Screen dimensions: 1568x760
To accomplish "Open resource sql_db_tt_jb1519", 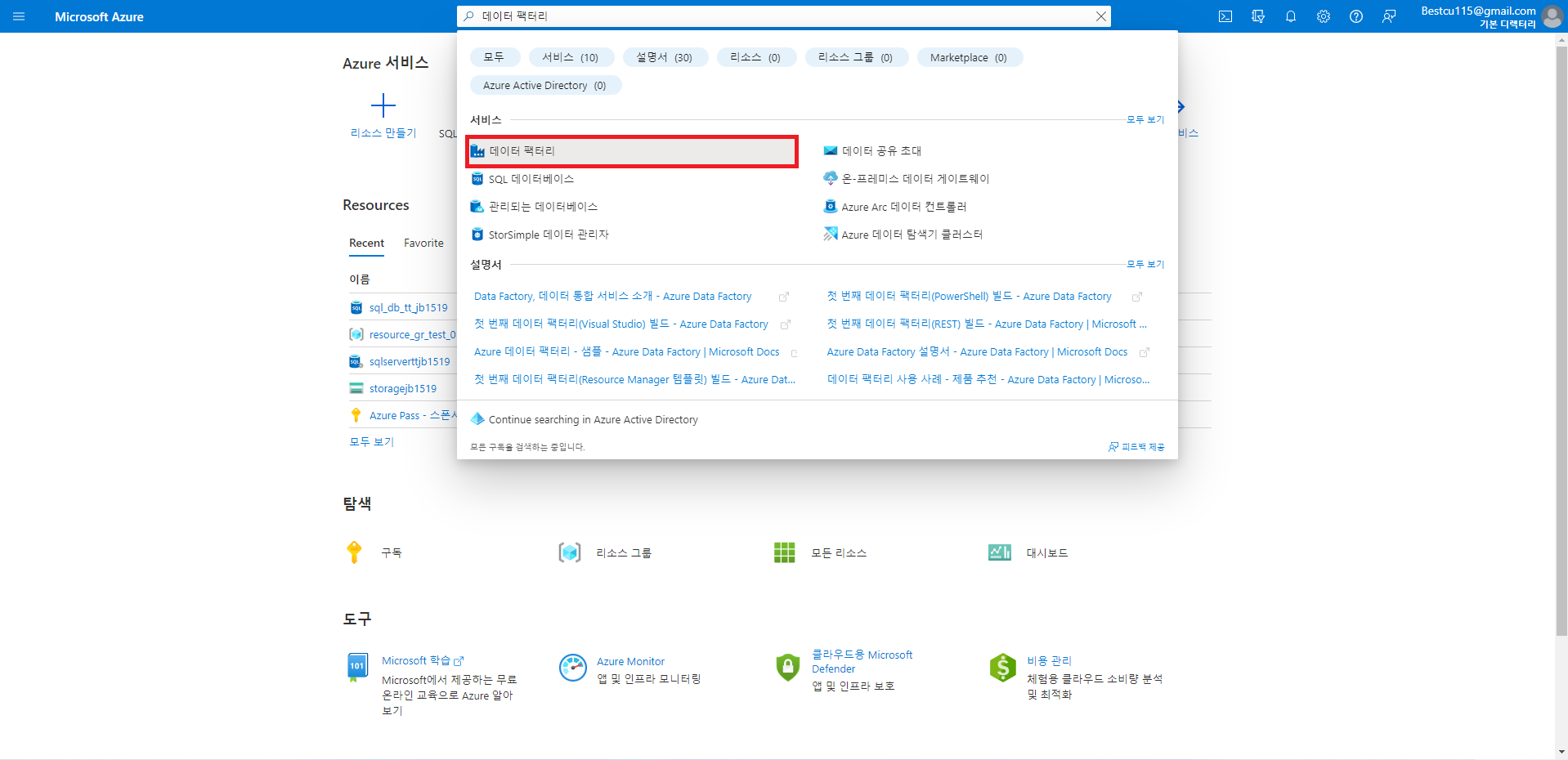I will click(409, 308).
